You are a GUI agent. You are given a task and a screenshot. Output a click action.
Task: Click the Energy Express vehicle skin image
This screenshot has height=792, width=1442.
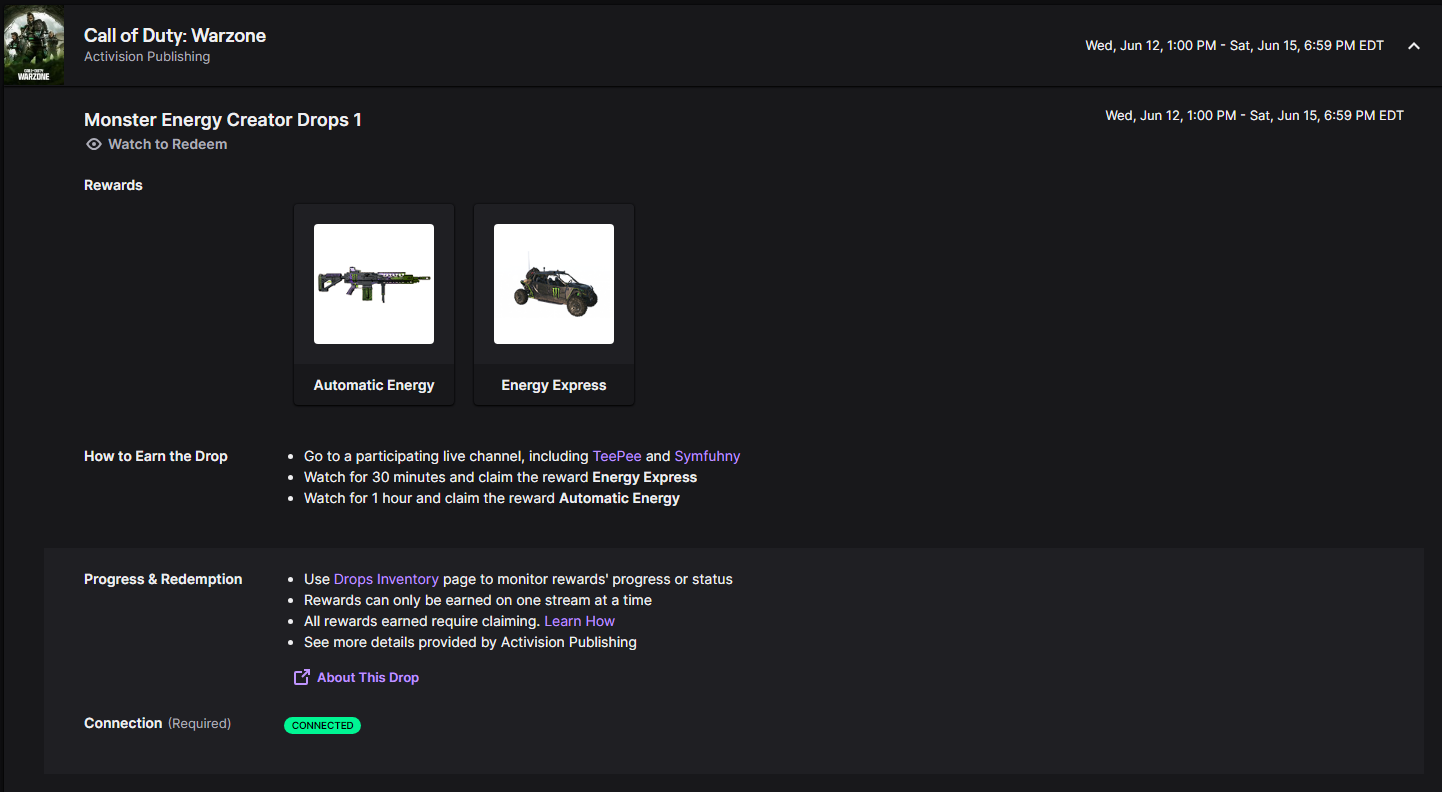553,284
